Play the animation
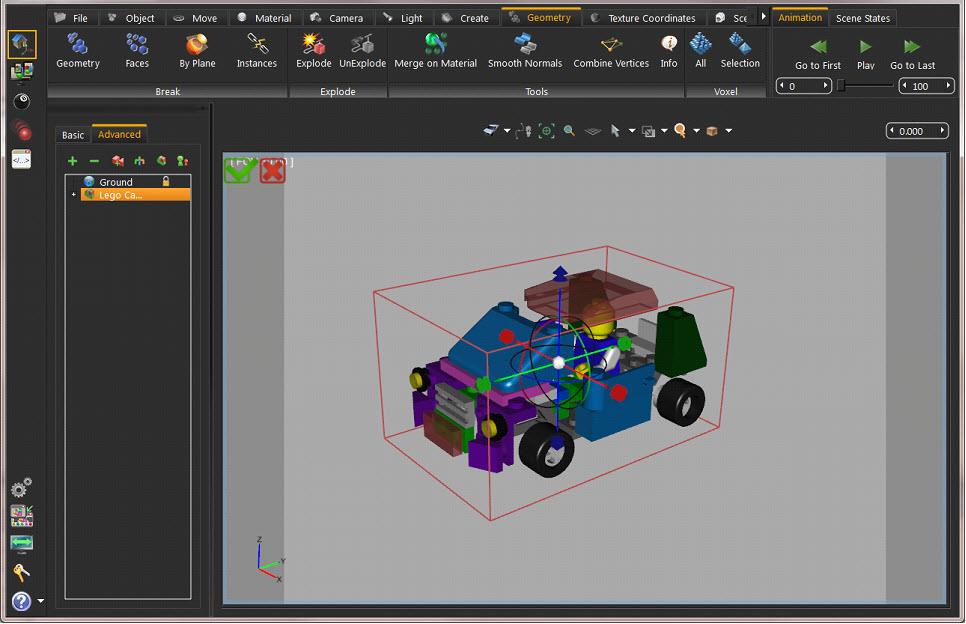This screenshot has width=966, height=624. click(x=866, y=55)
